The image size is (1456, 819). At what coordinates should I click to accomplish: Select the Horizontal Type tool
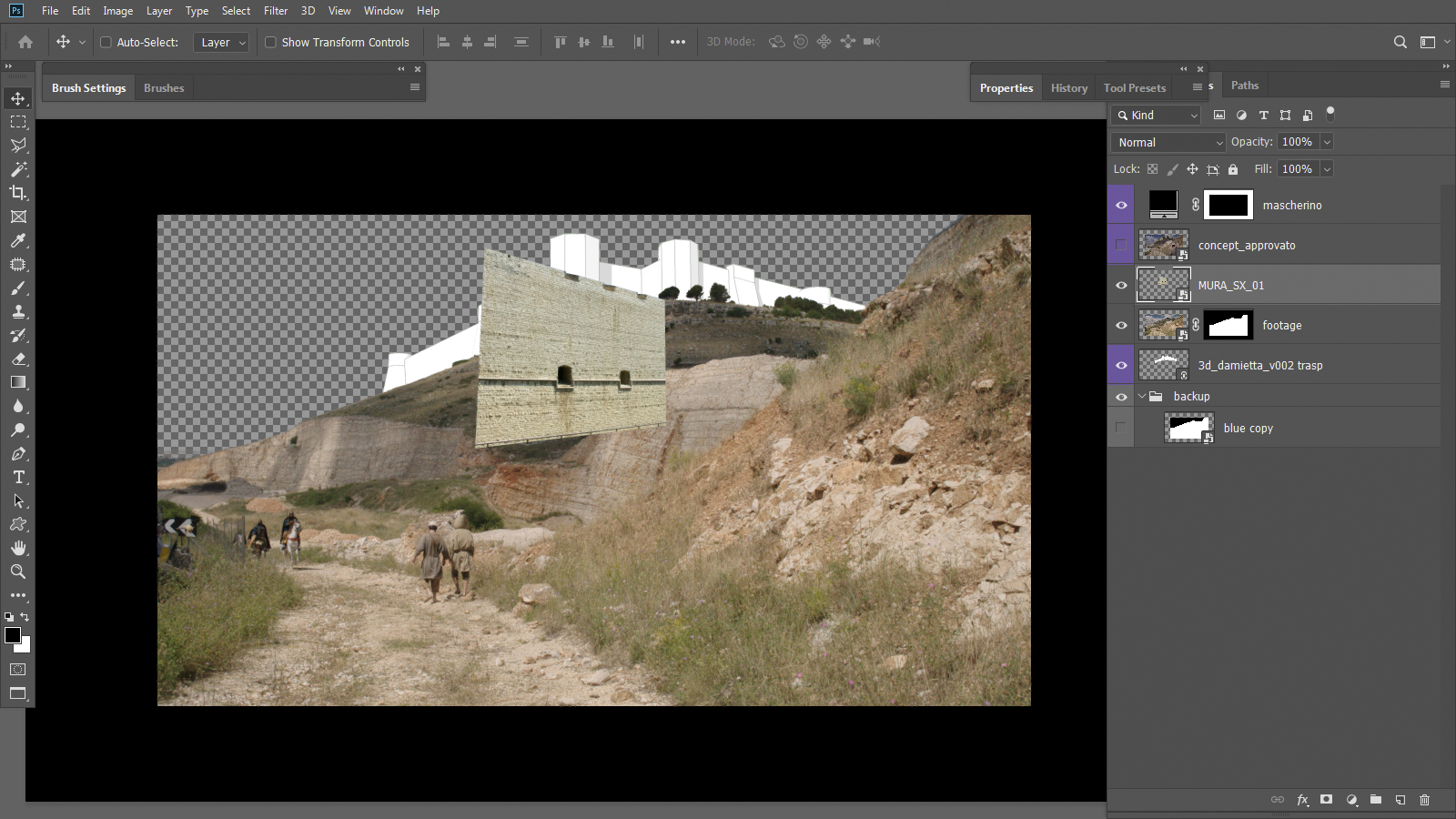pyautogui.click(x=18, y=478)
